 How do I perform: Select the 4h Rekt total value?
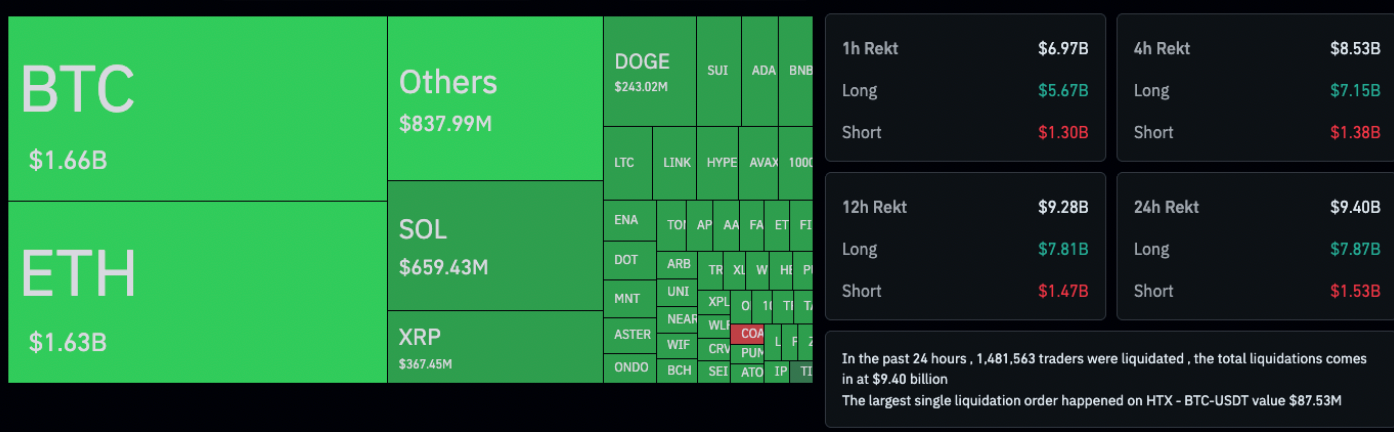pos(1358,48)
